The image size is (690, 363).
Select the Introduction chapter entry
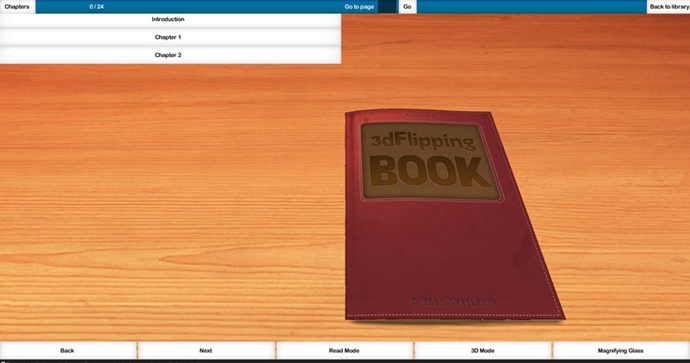tap(170, 19)
